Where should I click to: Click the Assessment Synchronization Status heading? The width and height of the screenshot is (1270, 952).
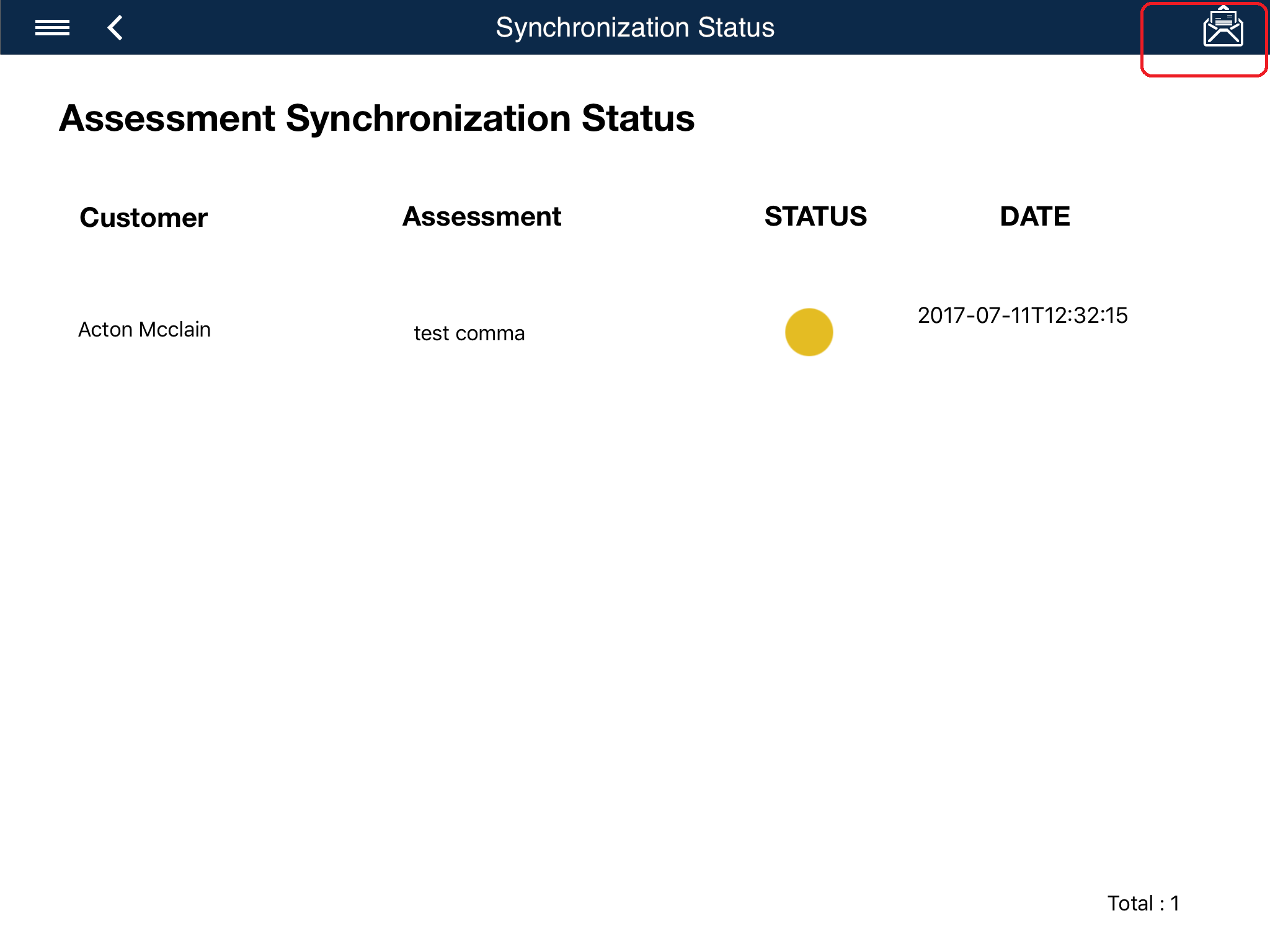click(376, 118)
